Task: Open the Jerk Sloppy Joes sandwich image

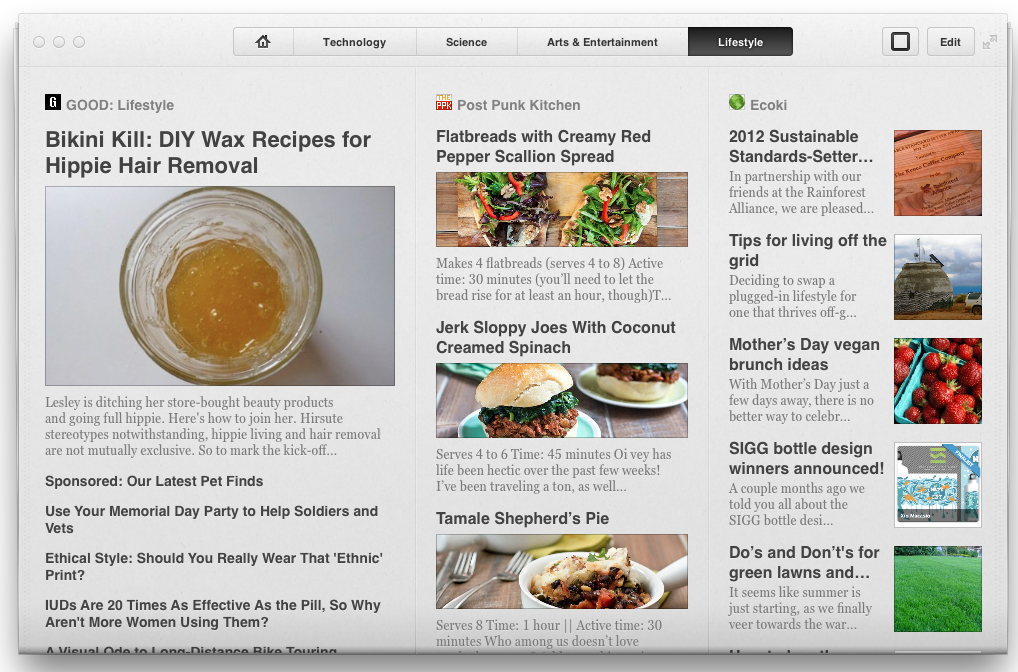Action: click(x=561, y=400)
